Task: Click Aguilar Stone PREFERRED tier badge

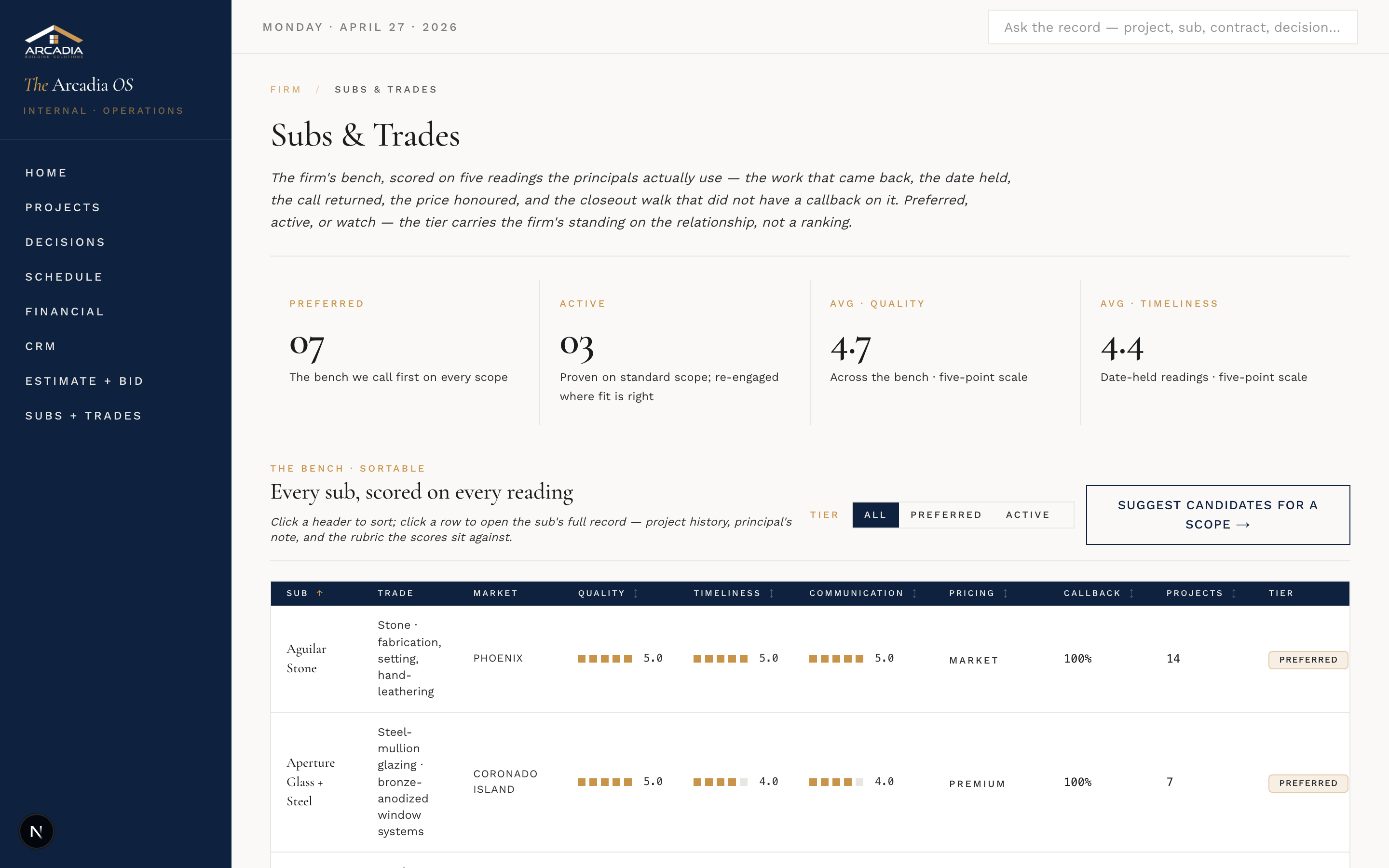Action: tap(1308, 660)
